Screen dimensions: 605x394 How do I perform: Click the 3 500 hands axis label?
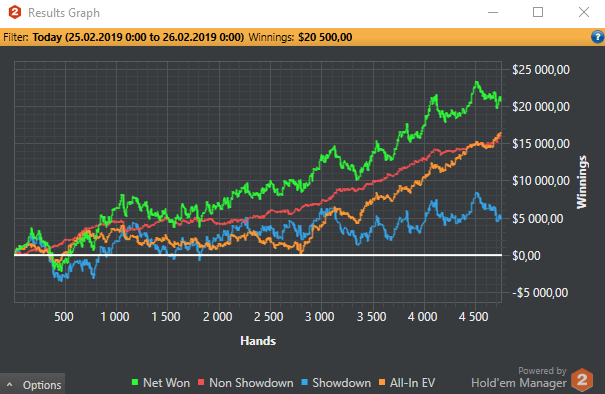tap(371, 317)
